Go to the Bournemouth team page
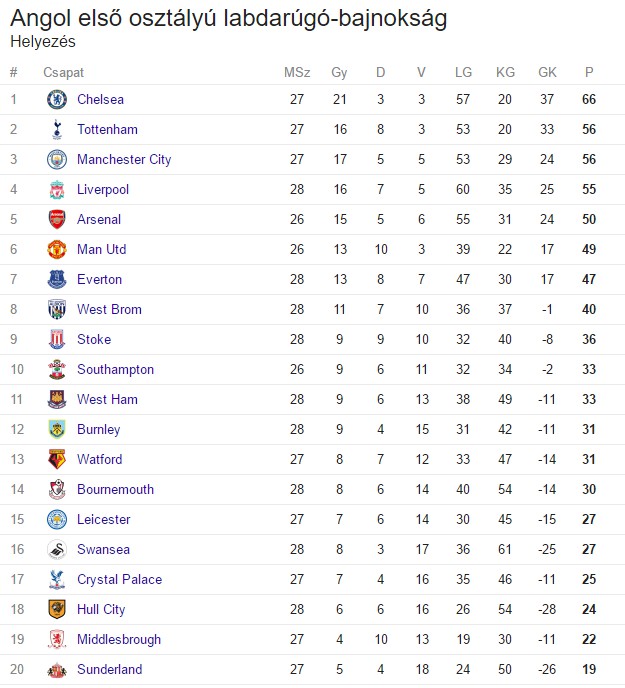 [115, 489]
